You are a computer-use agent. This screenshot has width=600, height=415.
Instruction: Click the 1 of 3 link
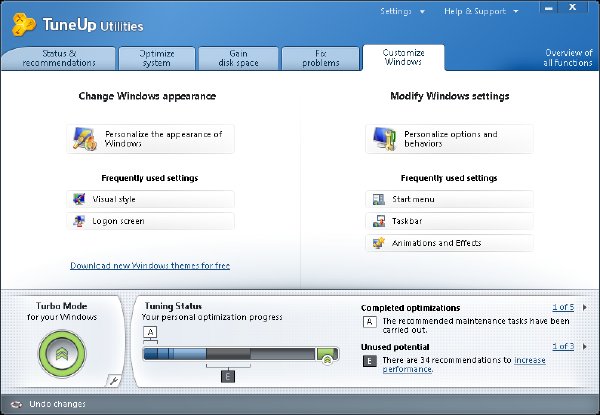coord(563,347)
